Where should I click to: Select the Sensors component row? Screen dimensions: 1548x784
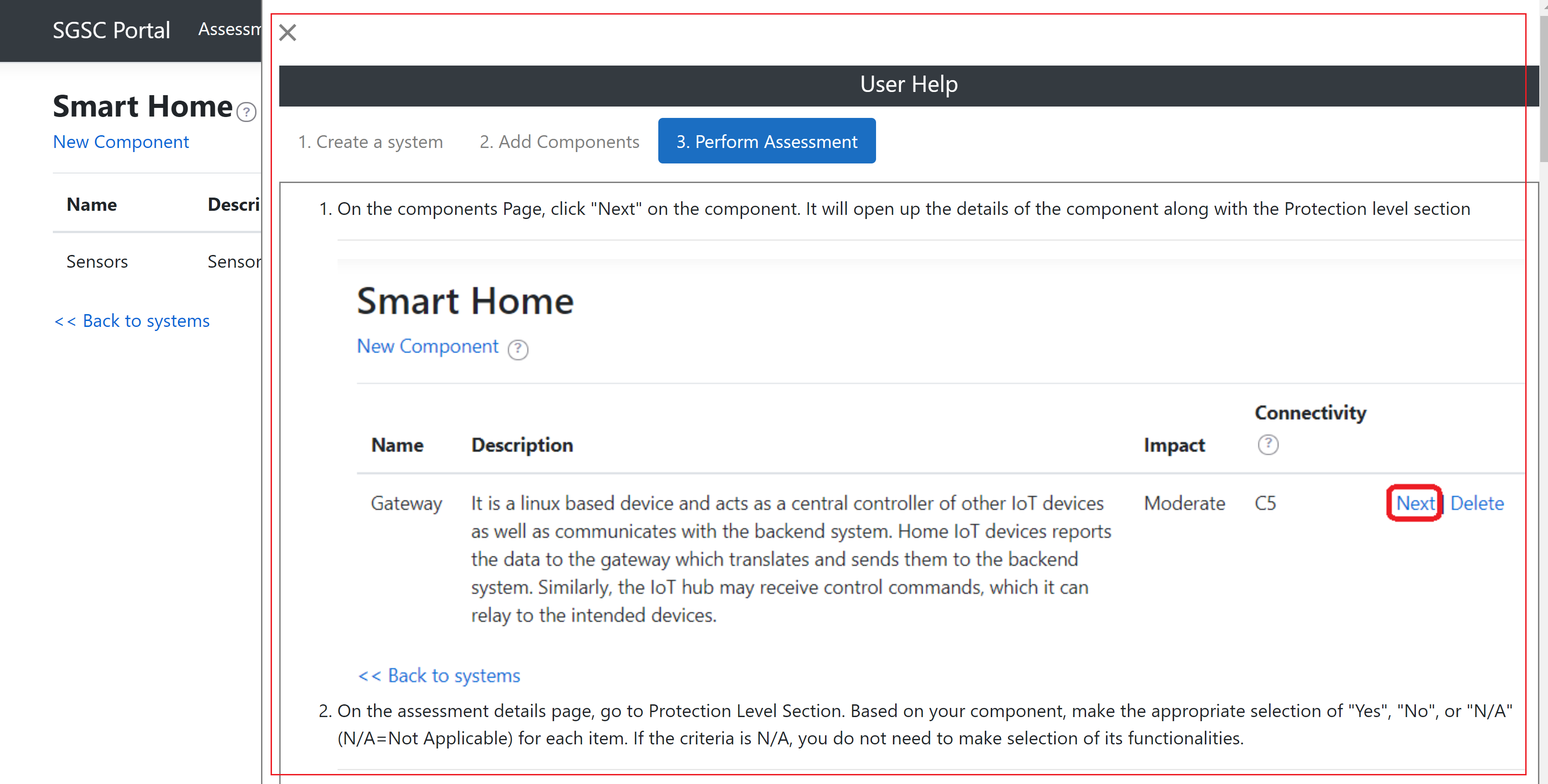97,261
